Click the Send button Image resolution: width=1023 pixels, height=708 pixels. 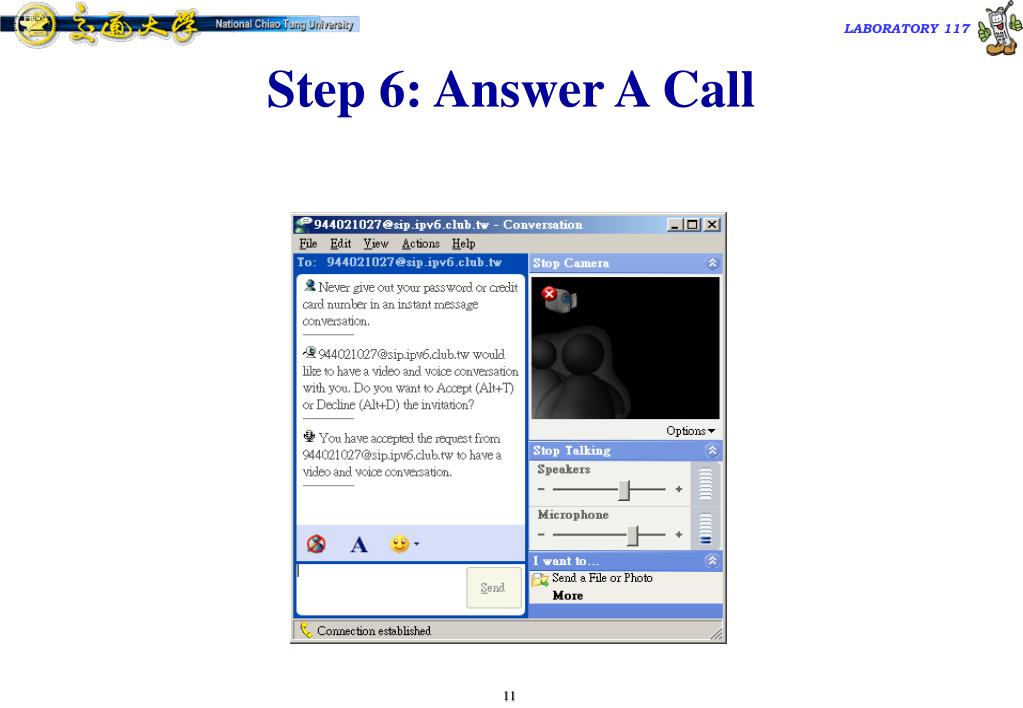pos(494,588)
